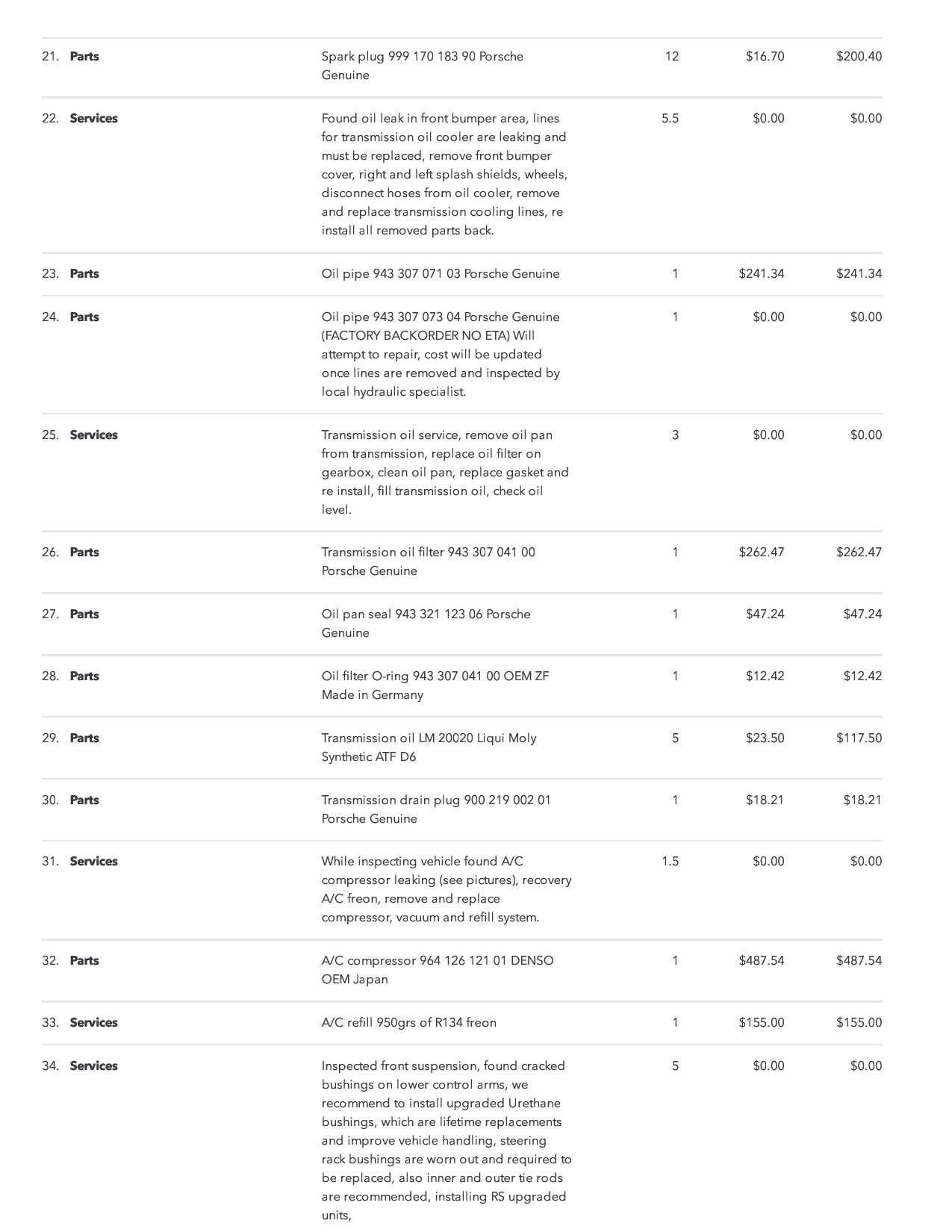Viewport: 952px width, 1232px height.
Task: Click the FACTORY BACKORDER oil pipe description
Action: click(x=441, y=354)
